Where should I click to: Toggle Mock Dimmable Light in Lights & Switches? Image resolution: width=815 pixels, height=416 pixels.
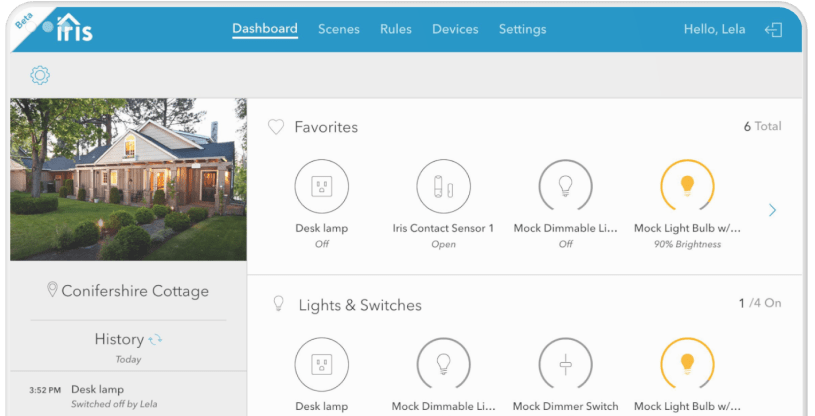pos(443,364)
